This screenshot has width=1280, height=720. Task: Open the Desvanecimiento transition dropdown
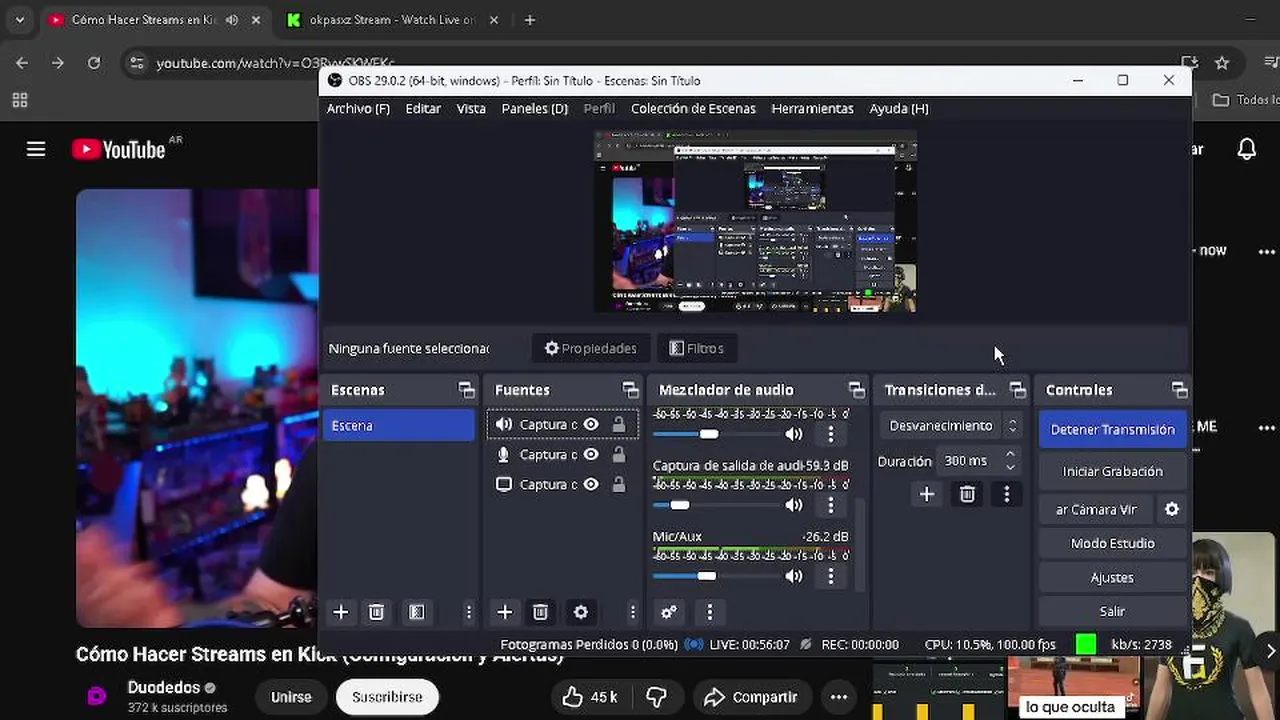(x=953, y=426)
